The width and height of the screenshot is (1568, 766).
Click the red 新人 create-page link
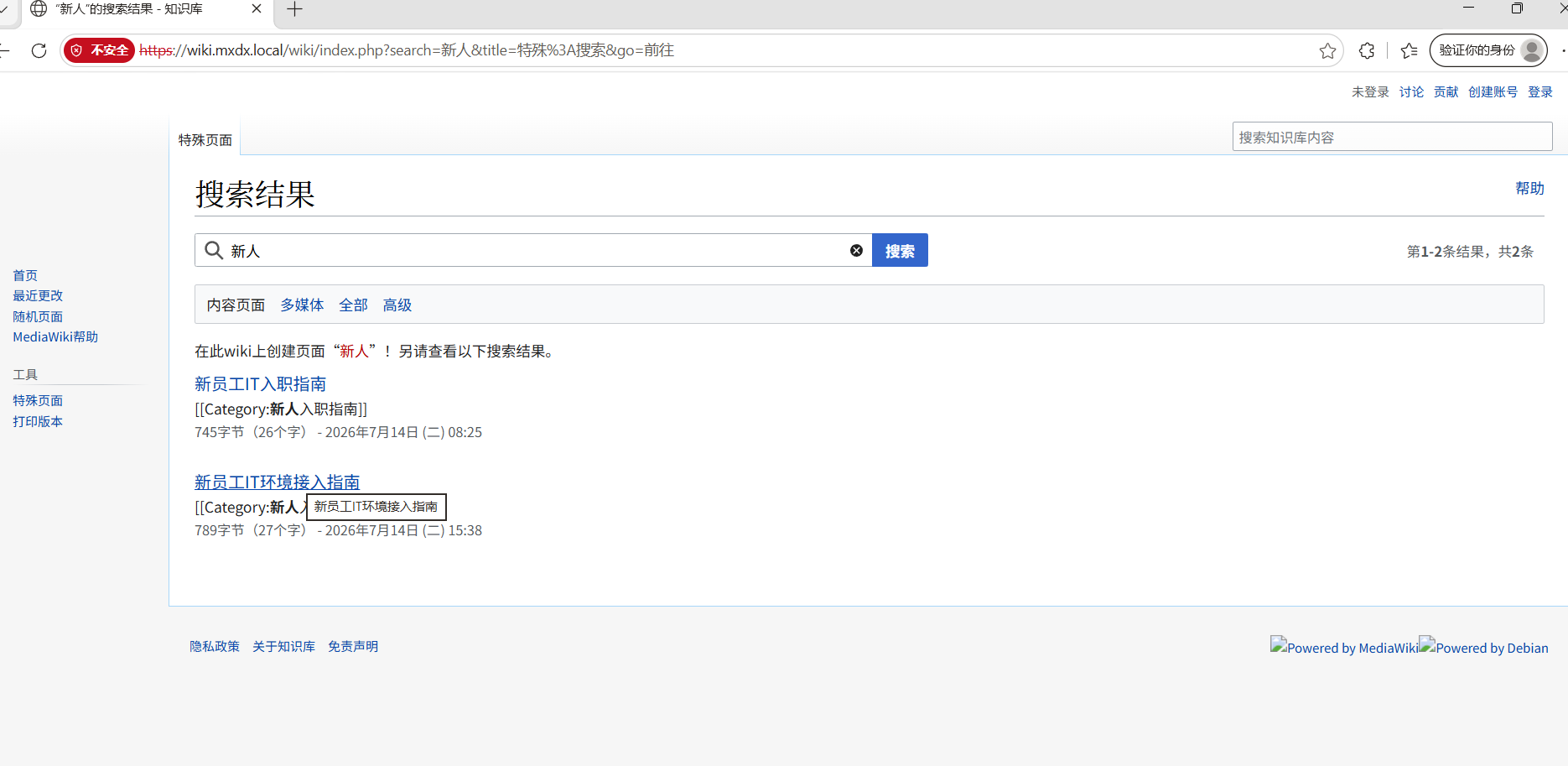tap(354, 351)
